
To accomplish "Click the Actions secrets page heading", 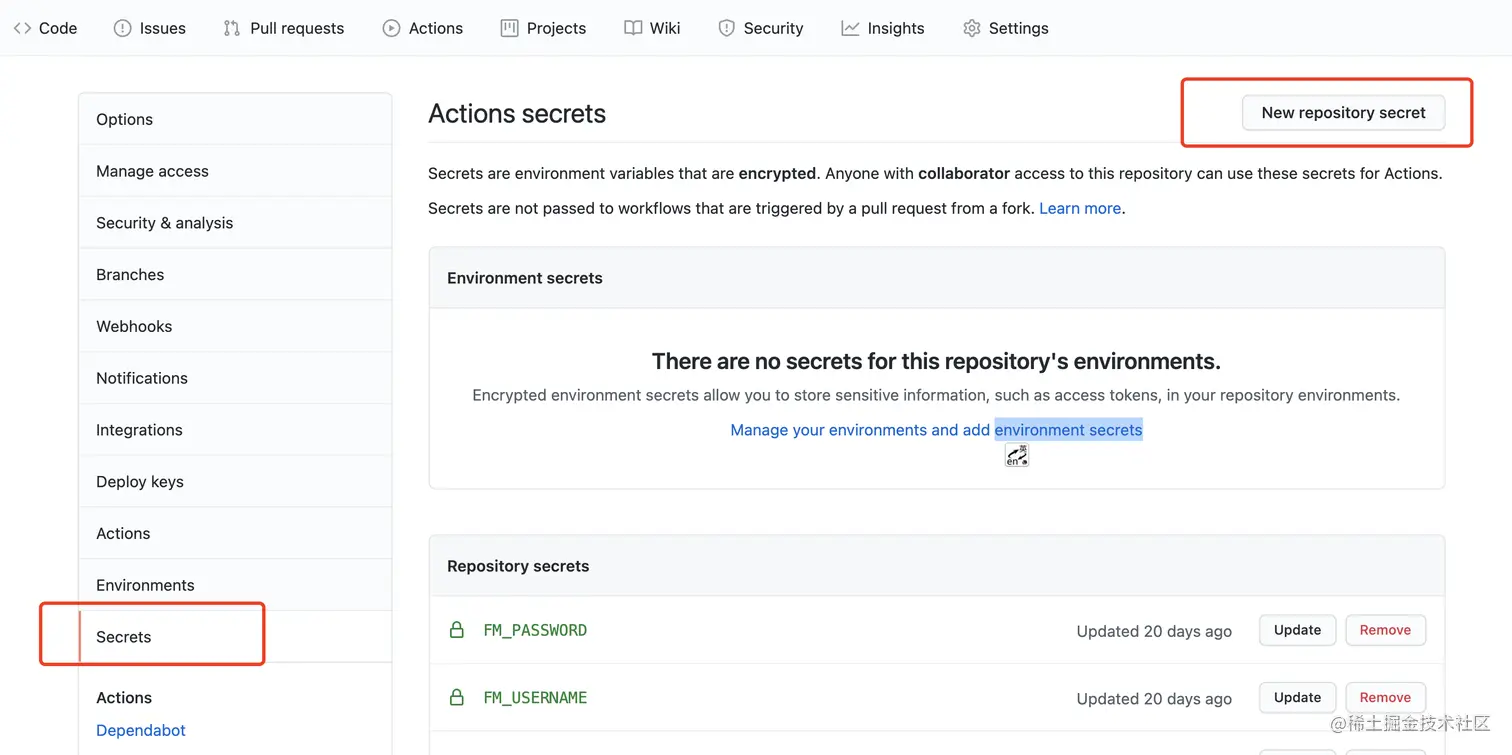I will (517, 114).
